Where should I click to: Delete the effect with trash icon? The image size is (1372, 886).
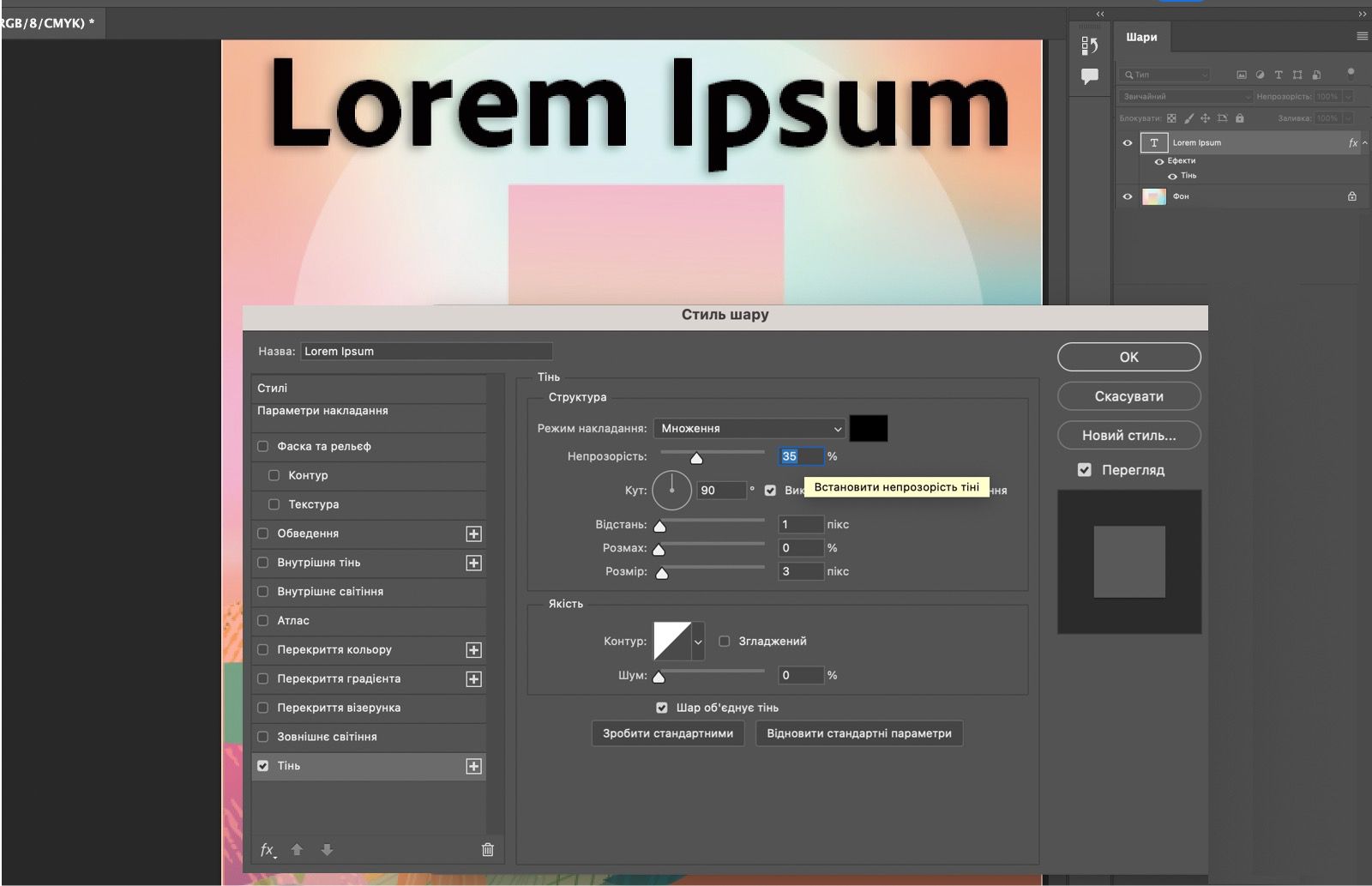coord(488,849)
